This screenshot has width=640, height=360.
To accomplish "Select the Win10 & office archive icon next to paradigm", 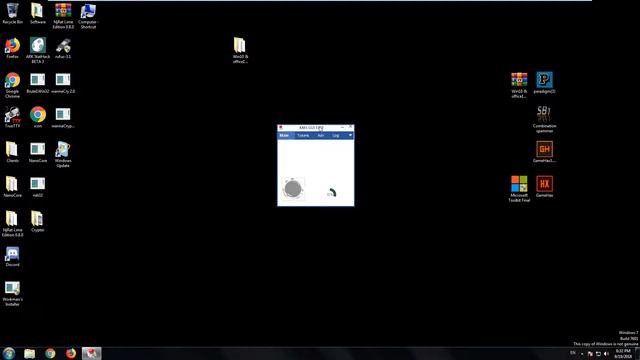I will click(519, 85).
